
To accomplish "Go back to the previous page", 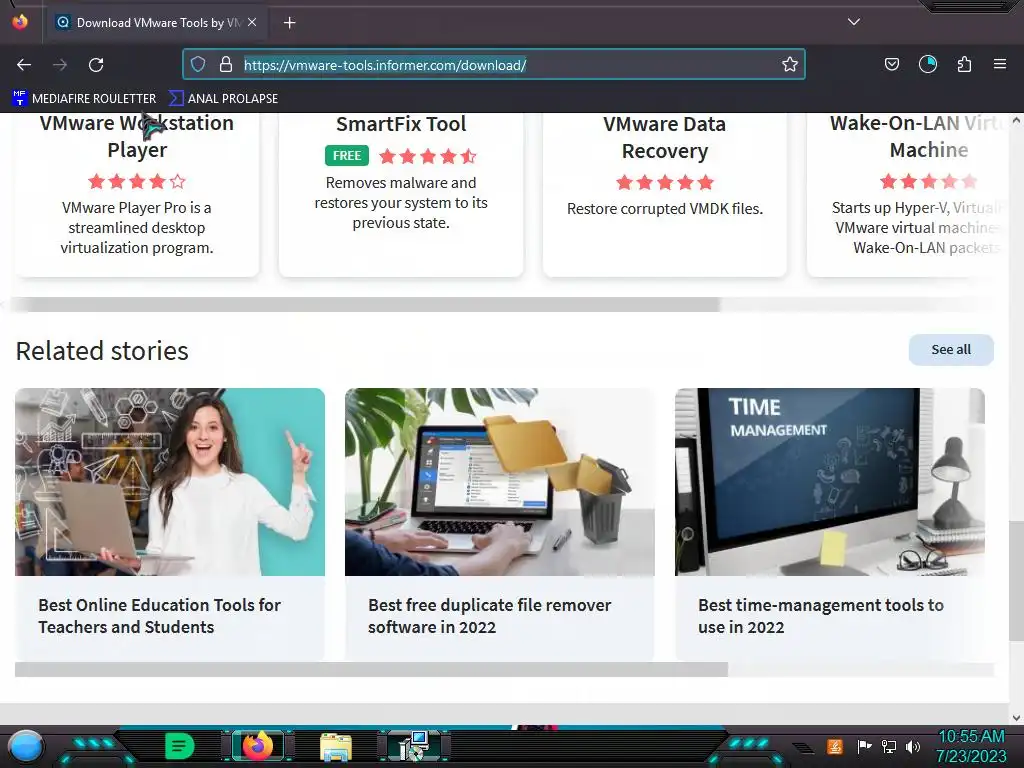I will 24,65.
